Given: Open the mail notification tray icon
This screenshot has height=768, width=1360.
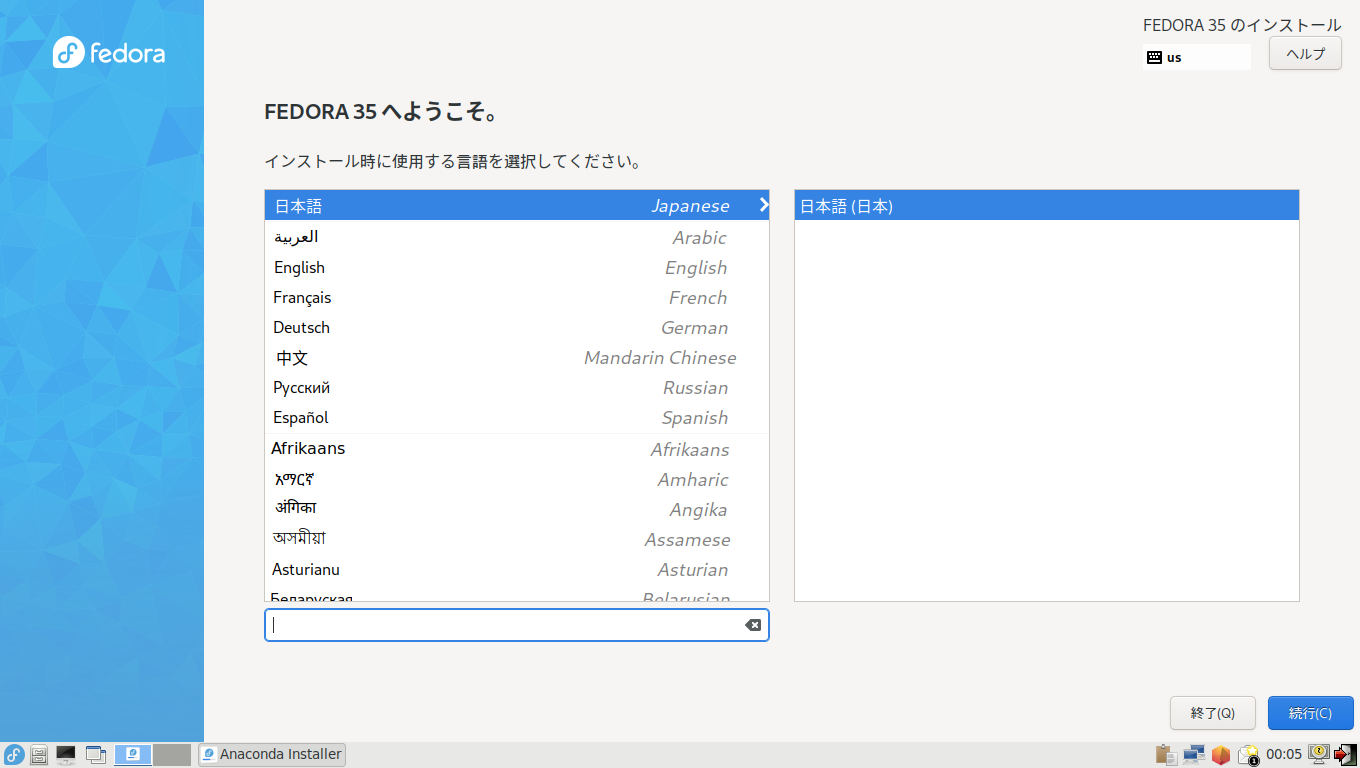Looking at the screenshot, I should point(1248,755).
